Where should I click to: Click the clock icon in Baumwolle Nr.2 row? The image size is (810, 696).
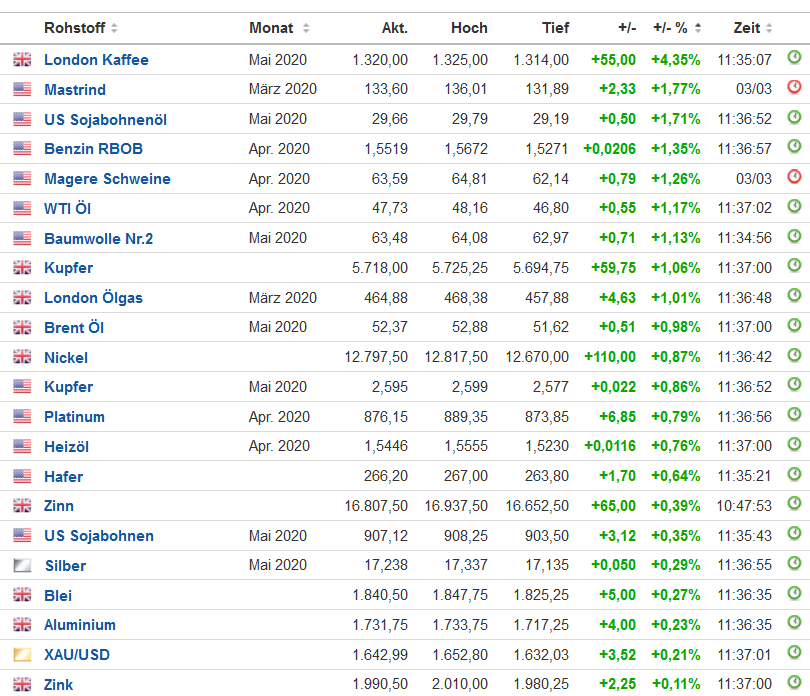point(794,236)
